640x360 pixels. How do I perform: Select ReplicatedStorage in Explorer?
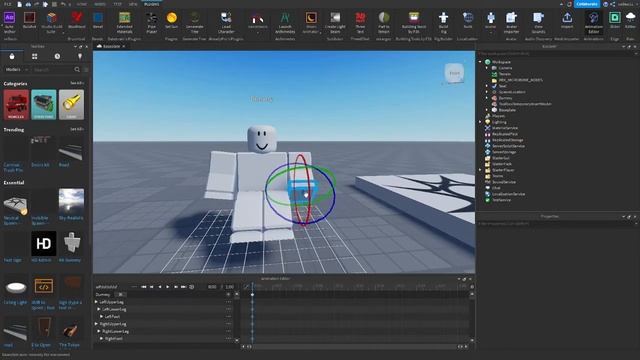507,140
